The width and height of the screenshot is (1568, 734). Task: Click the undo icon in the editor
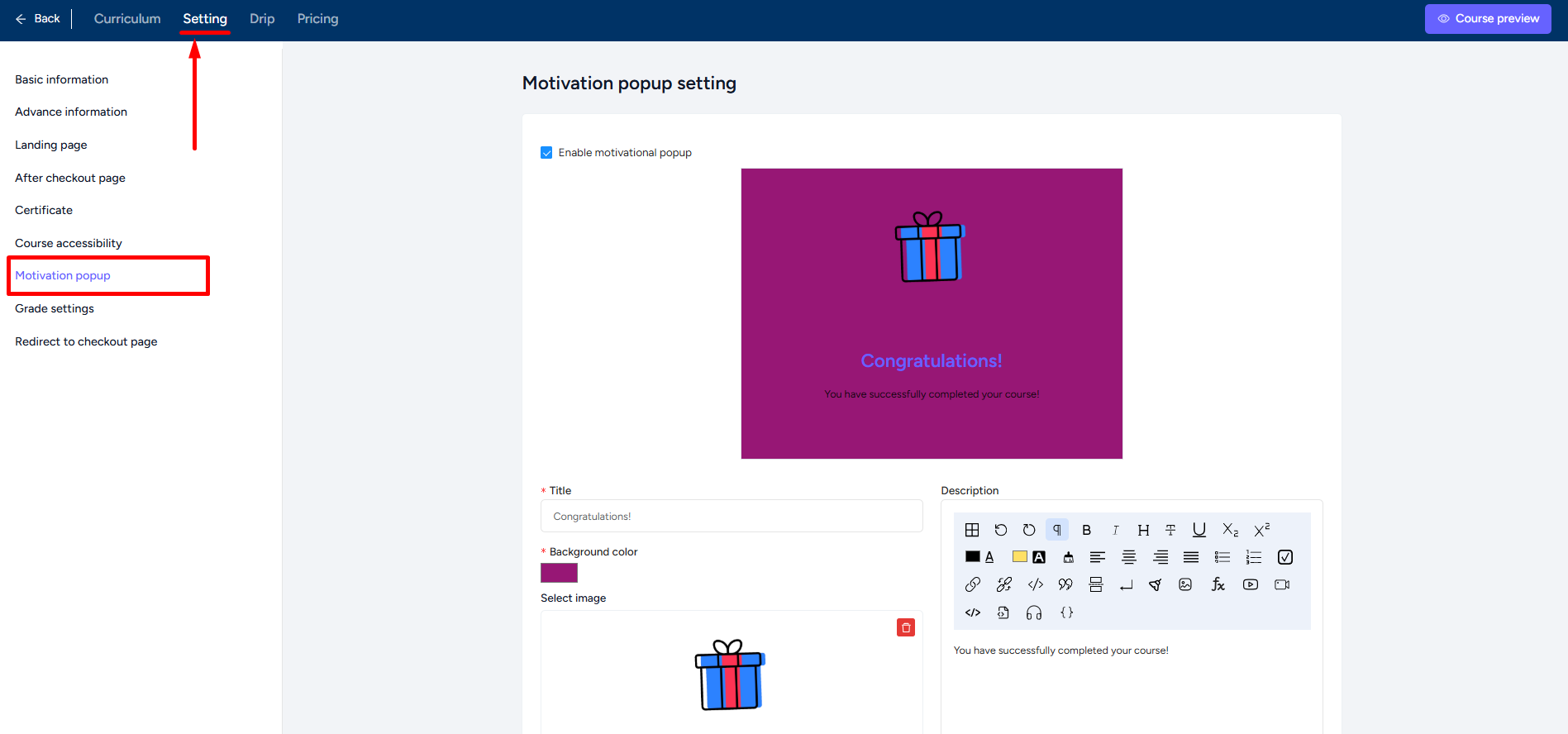[x=1001, y=530]
